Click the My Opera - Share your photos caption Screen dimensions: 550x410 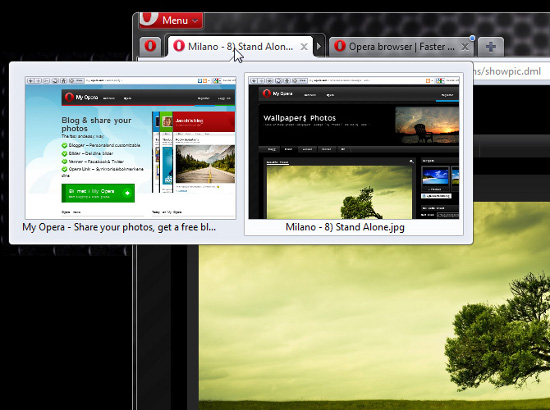tap(119, 227)
